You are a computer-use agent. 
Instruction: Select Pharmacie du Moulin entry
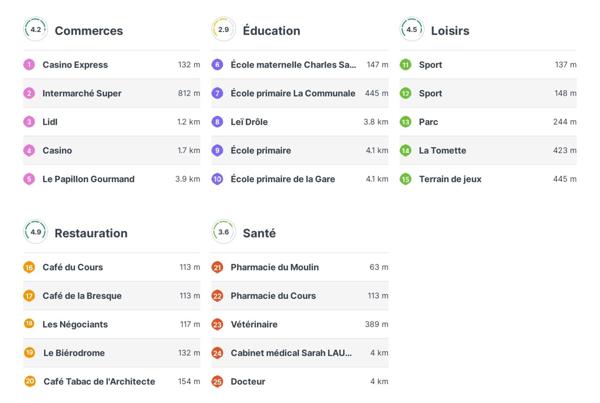coord(274,267)
